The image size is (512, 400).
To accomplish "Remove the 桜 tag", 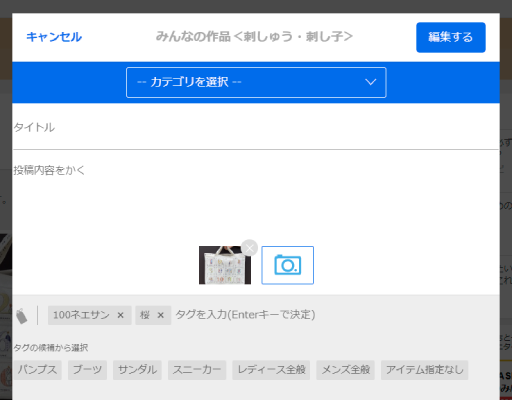I will click(161, 315).
